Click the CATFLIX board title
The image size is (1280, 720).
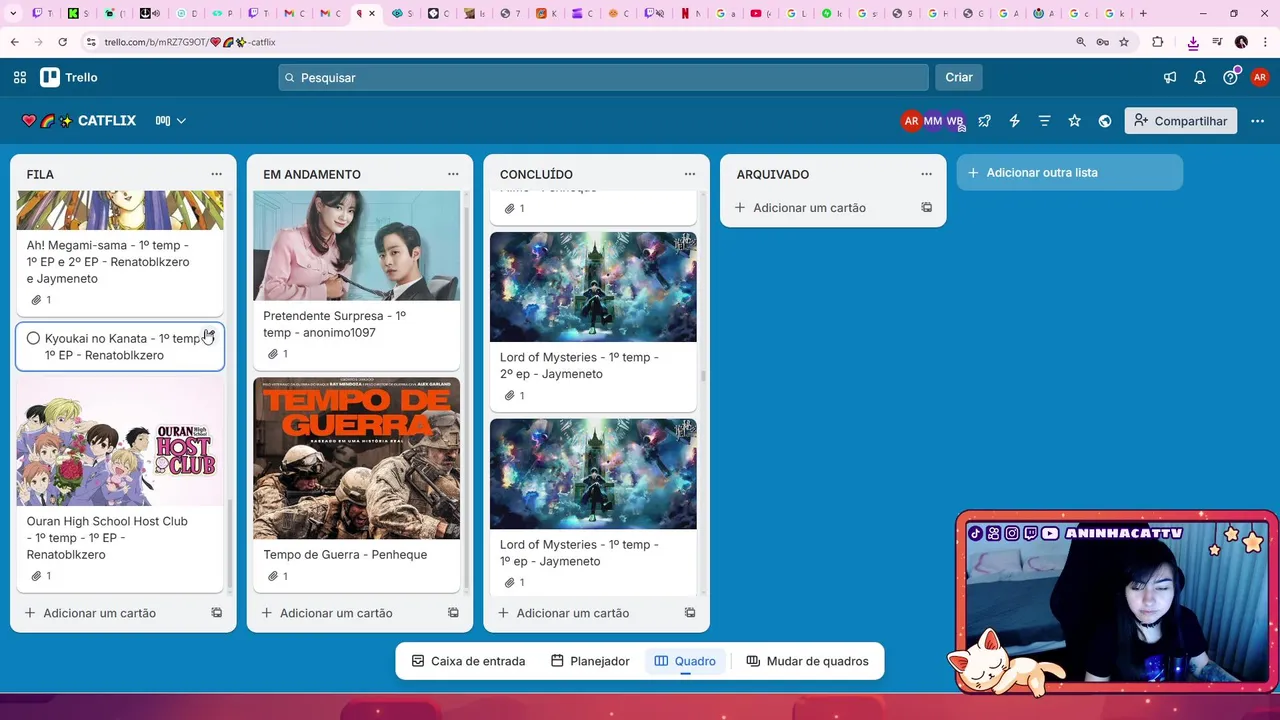tap(107, 121)
